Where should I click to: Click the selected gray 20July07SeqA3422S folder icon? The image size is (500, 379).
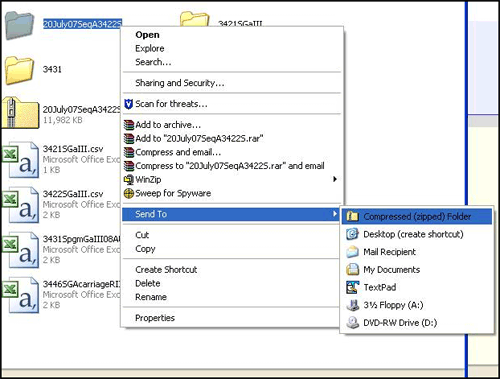[20, 26]
